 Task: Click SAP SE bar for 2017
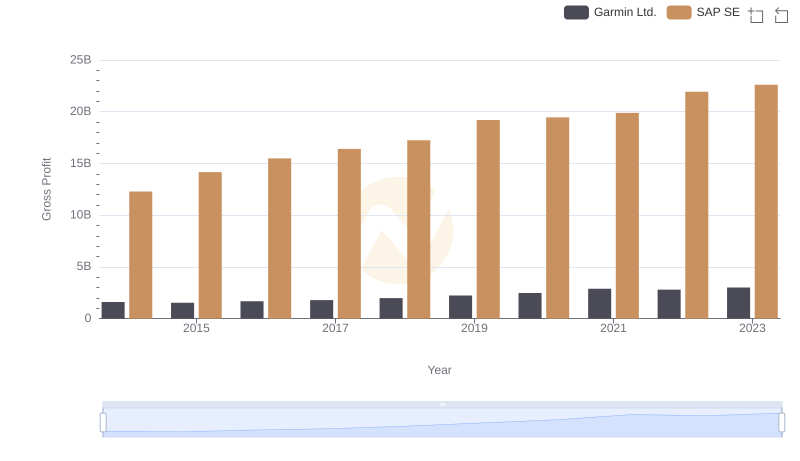point(349,234)
